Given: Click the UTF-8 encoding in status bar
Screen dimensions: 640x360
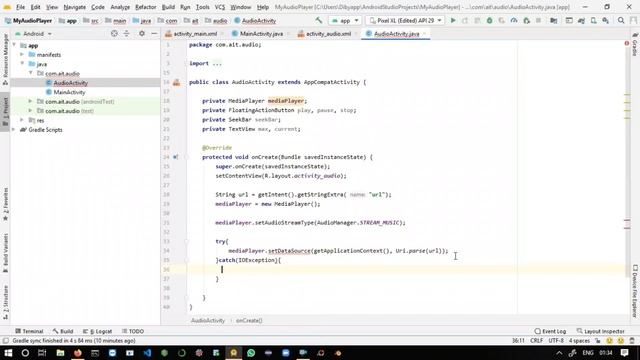Looking at the screenshot, I should pos(556,340).
